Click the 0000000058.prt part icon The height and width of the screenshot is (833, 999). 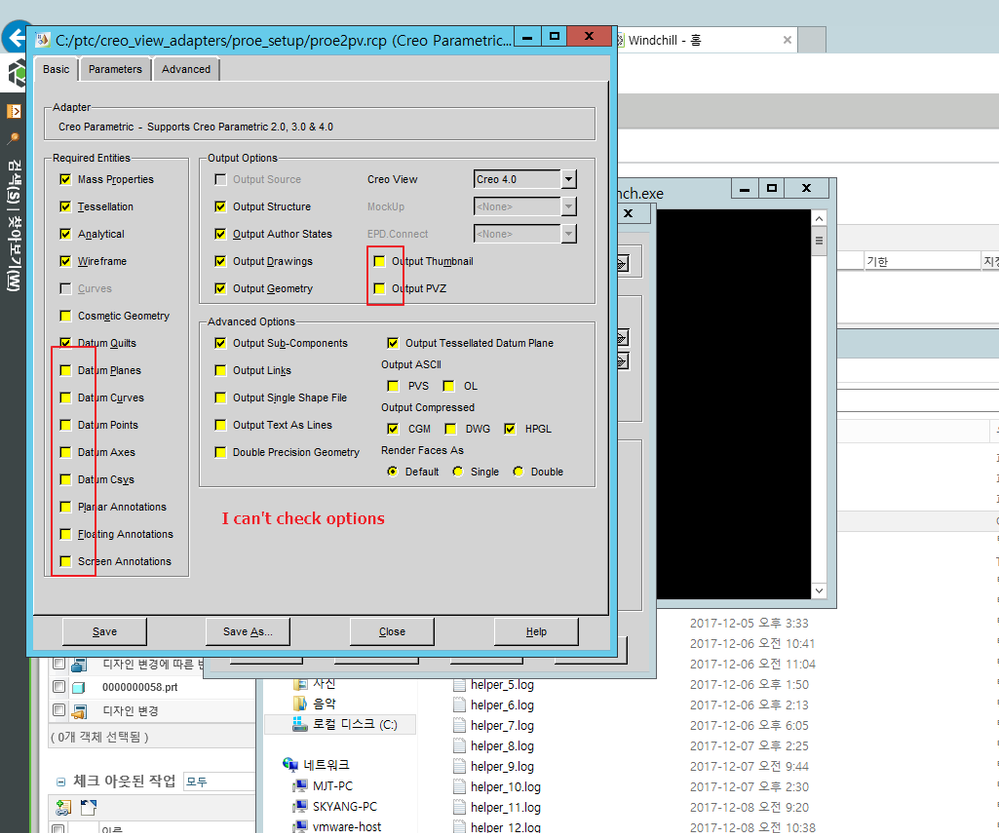pyautogui.click(x=80, y=688)
